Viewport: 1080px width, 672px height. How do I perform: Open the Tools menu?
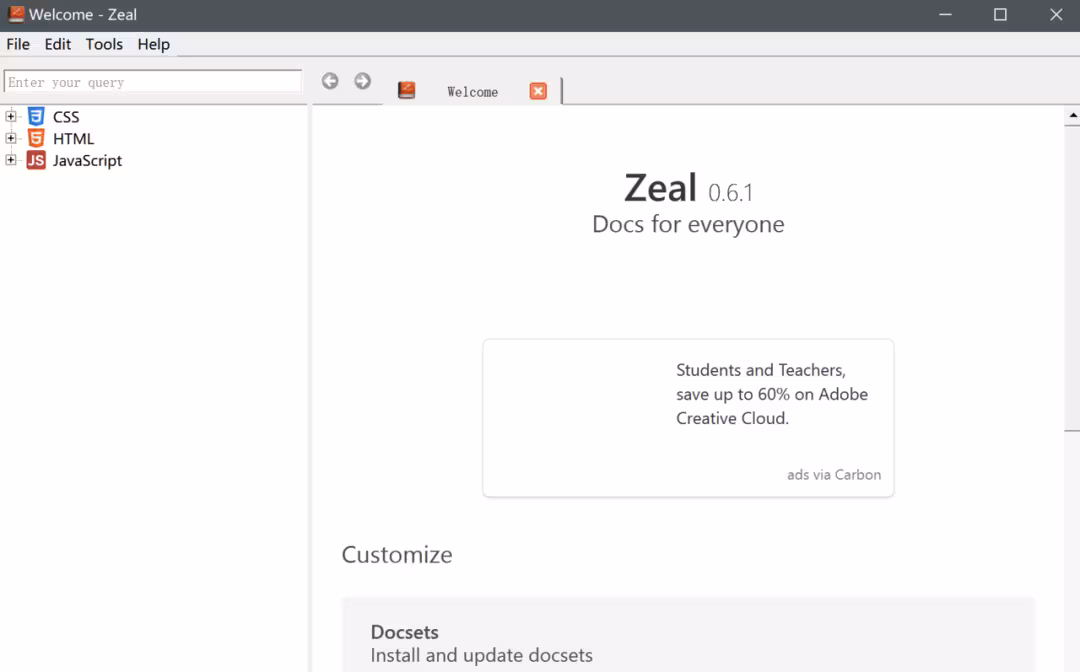[x=104, y=44]
